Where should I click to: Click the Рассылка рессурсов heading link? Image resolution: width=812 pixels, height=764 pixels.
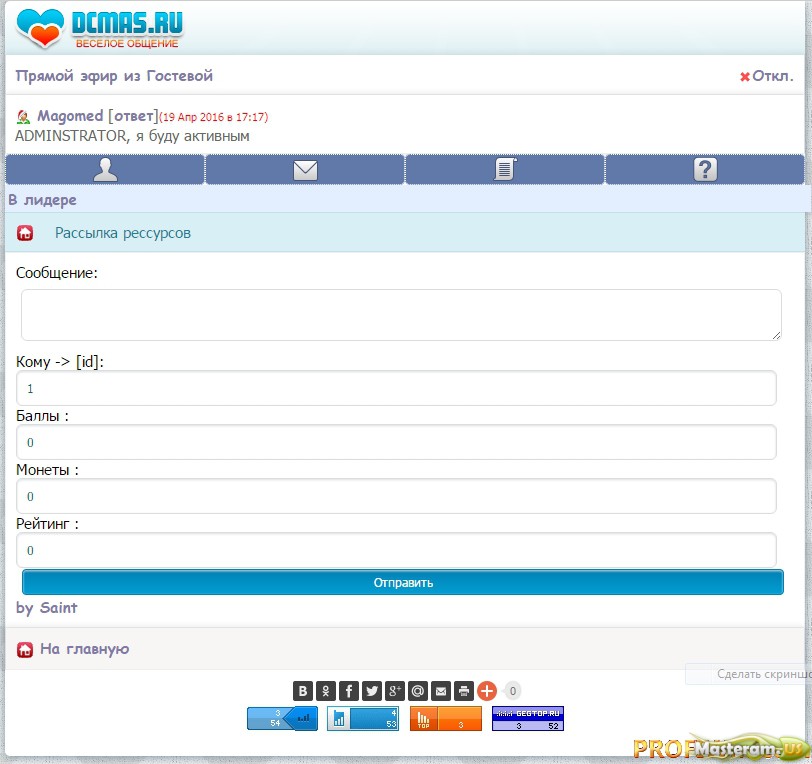pyautogui.click(x=122, y=233)
